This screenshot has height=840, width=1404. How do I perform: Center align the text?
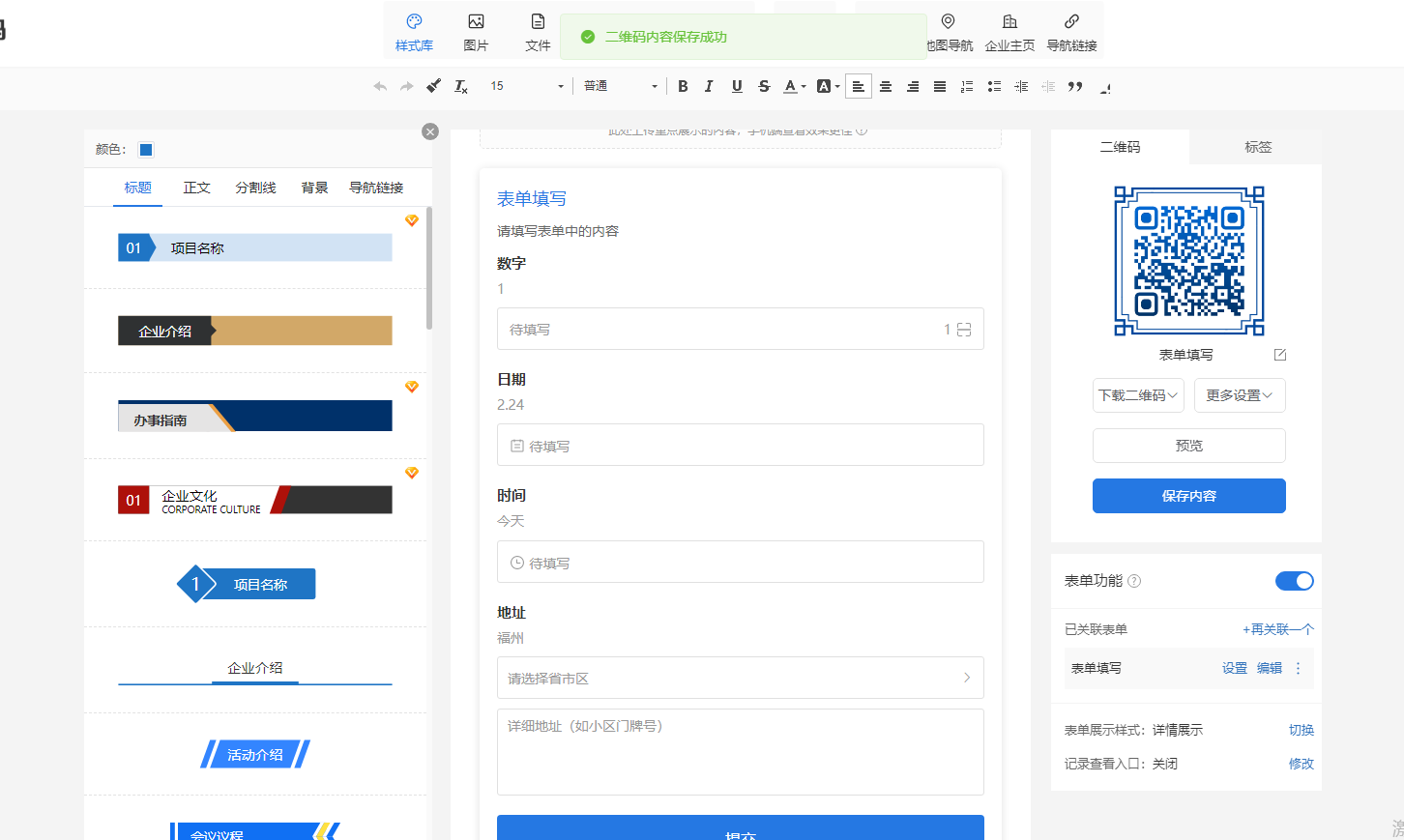point(885,86)
